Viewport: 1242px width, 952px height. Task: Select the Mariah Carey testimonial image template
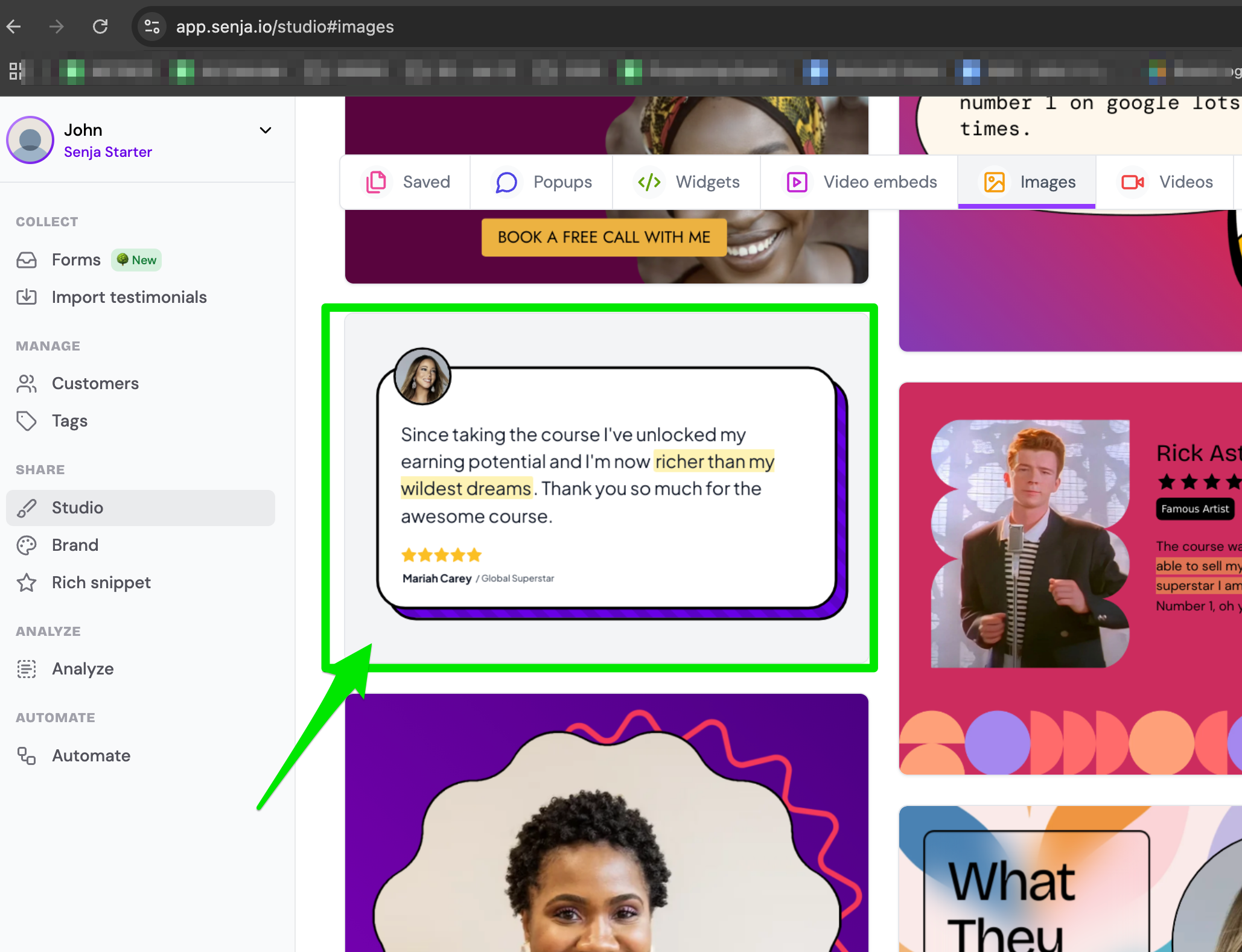click(606, 489)
